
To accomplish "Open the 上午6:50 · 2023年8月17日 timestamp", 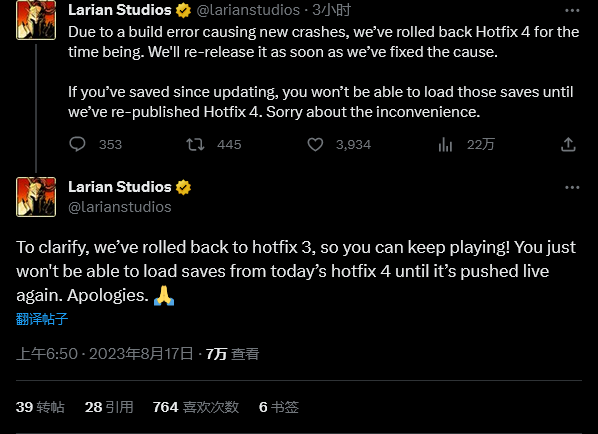I will [x=105, y=354].
